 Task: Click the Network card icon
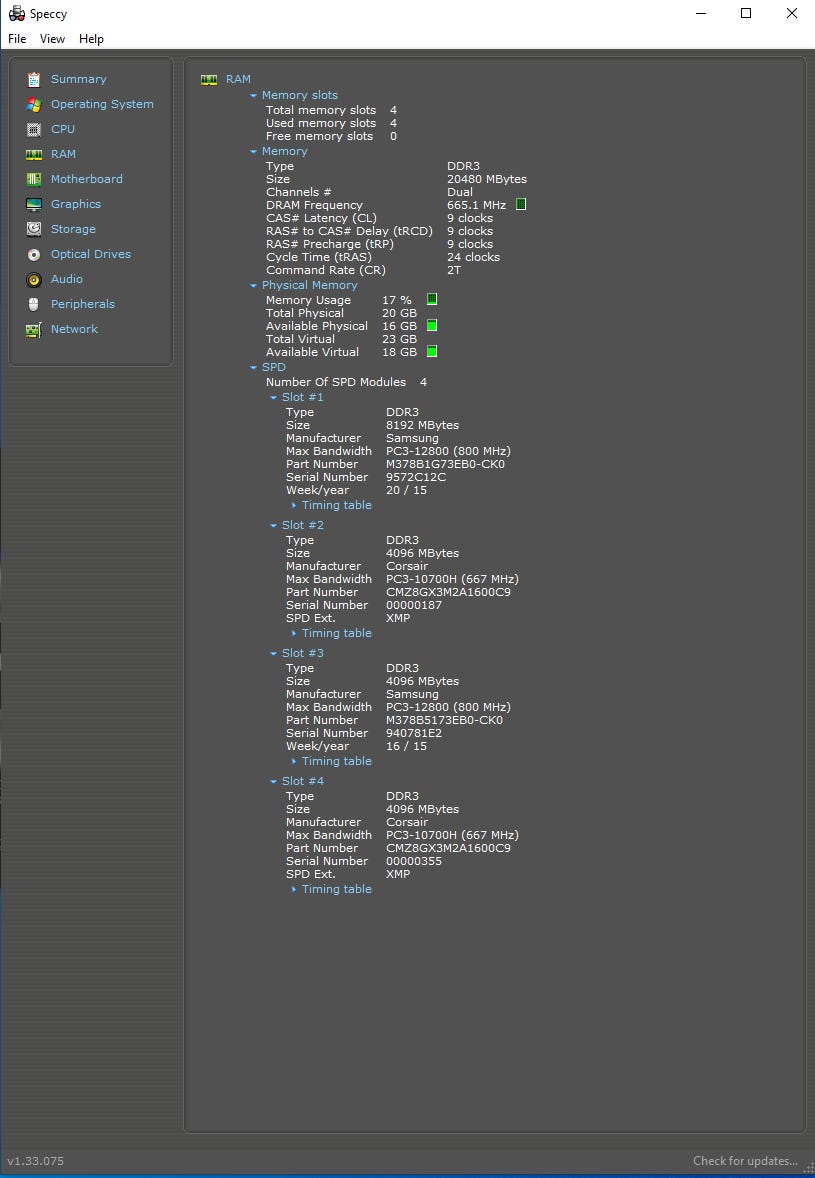(x=34, y=330)
